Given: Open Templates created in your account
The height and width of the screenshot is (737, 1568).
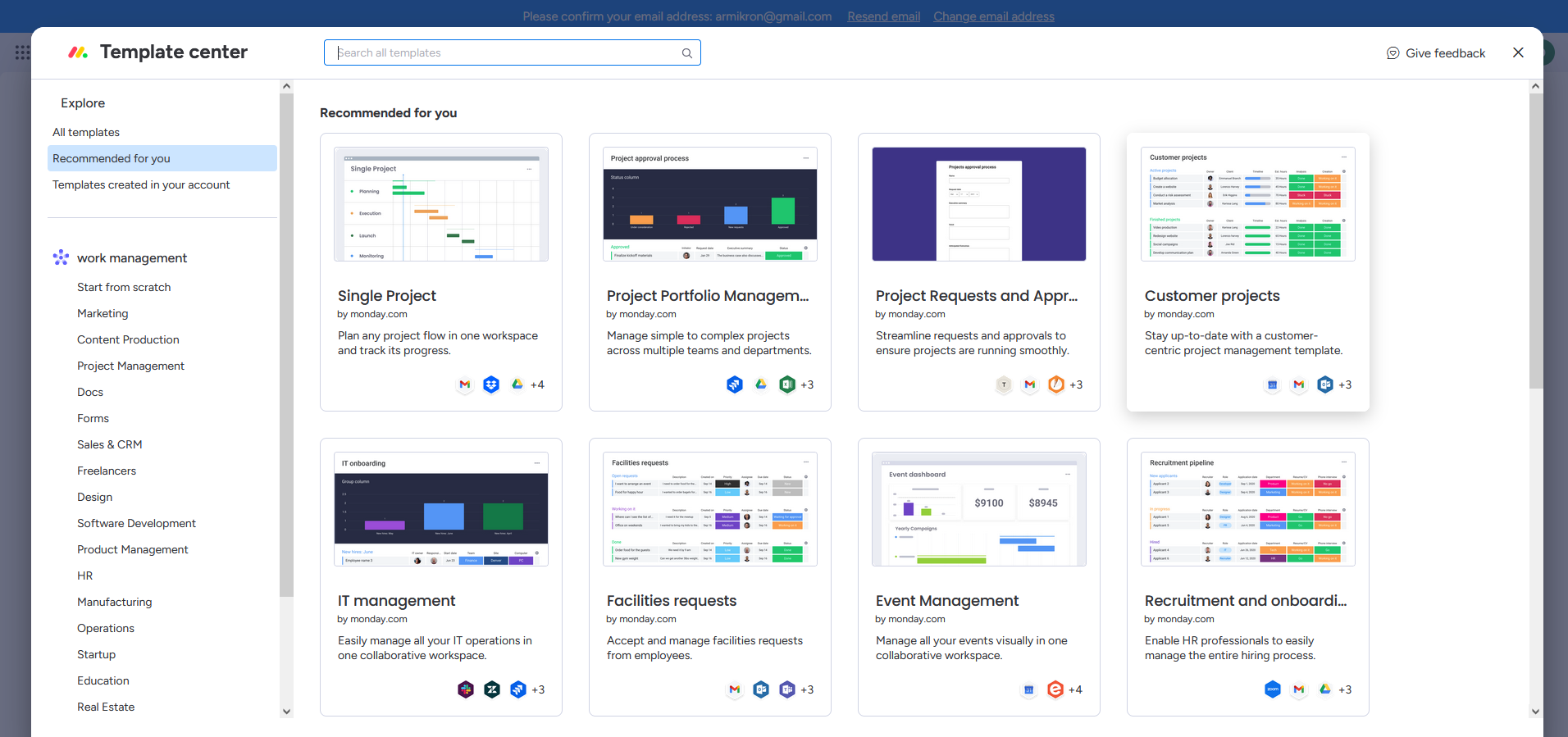Looking at the screenshot, I should pyautogui.click(x=162, y=184).
